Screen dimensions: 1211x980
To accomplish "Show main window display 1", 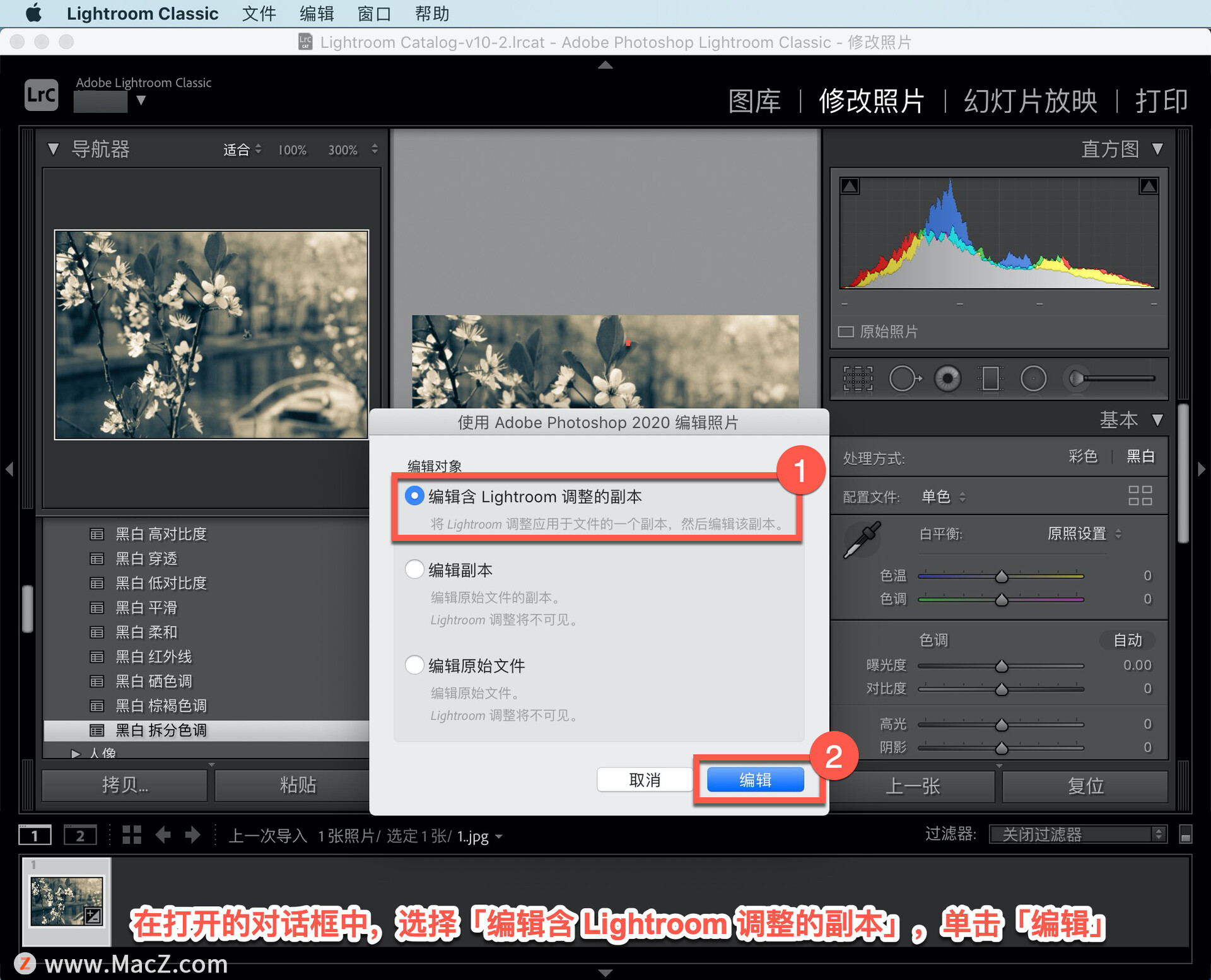I will point(34,836).
